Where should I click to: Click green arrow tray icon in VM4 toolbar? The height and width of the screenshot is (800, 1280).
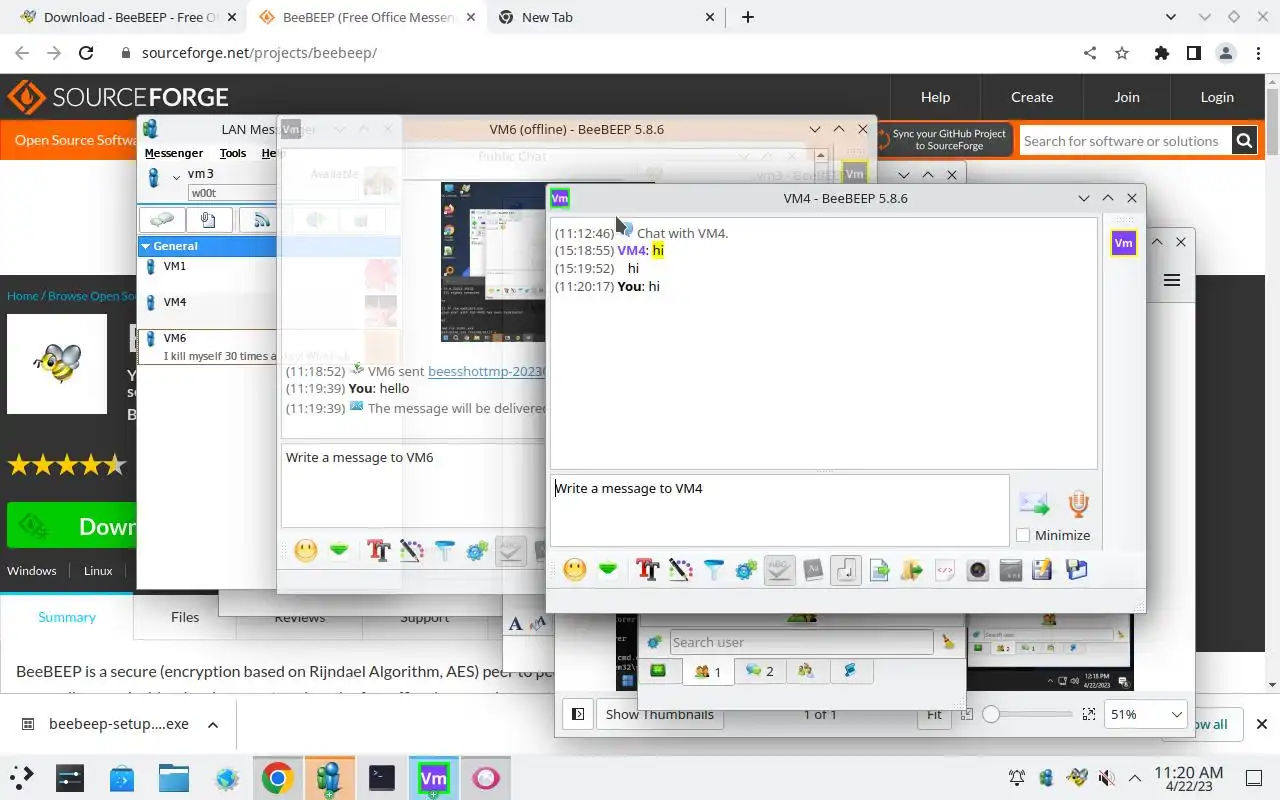tap(608, 570)
